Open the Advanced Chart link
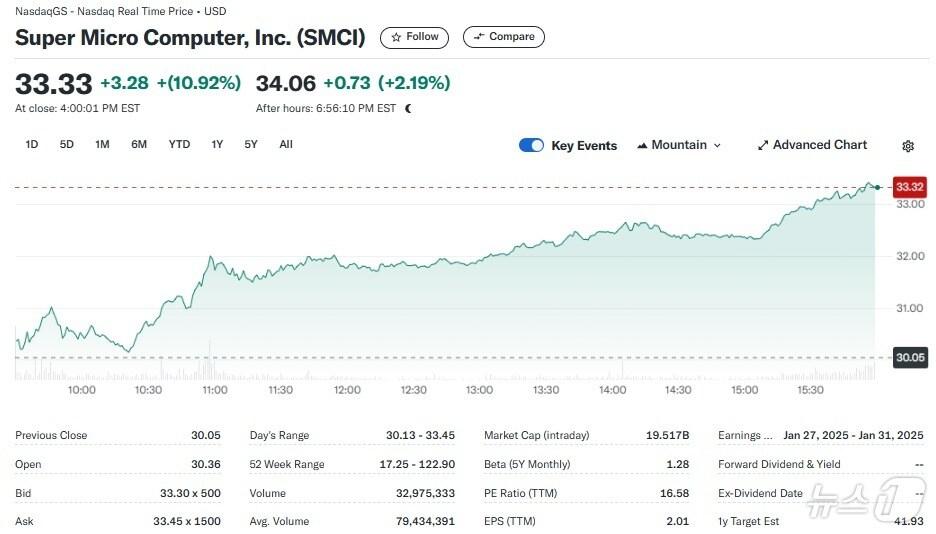This screenshot has width=936, height=534. (820, 145)
